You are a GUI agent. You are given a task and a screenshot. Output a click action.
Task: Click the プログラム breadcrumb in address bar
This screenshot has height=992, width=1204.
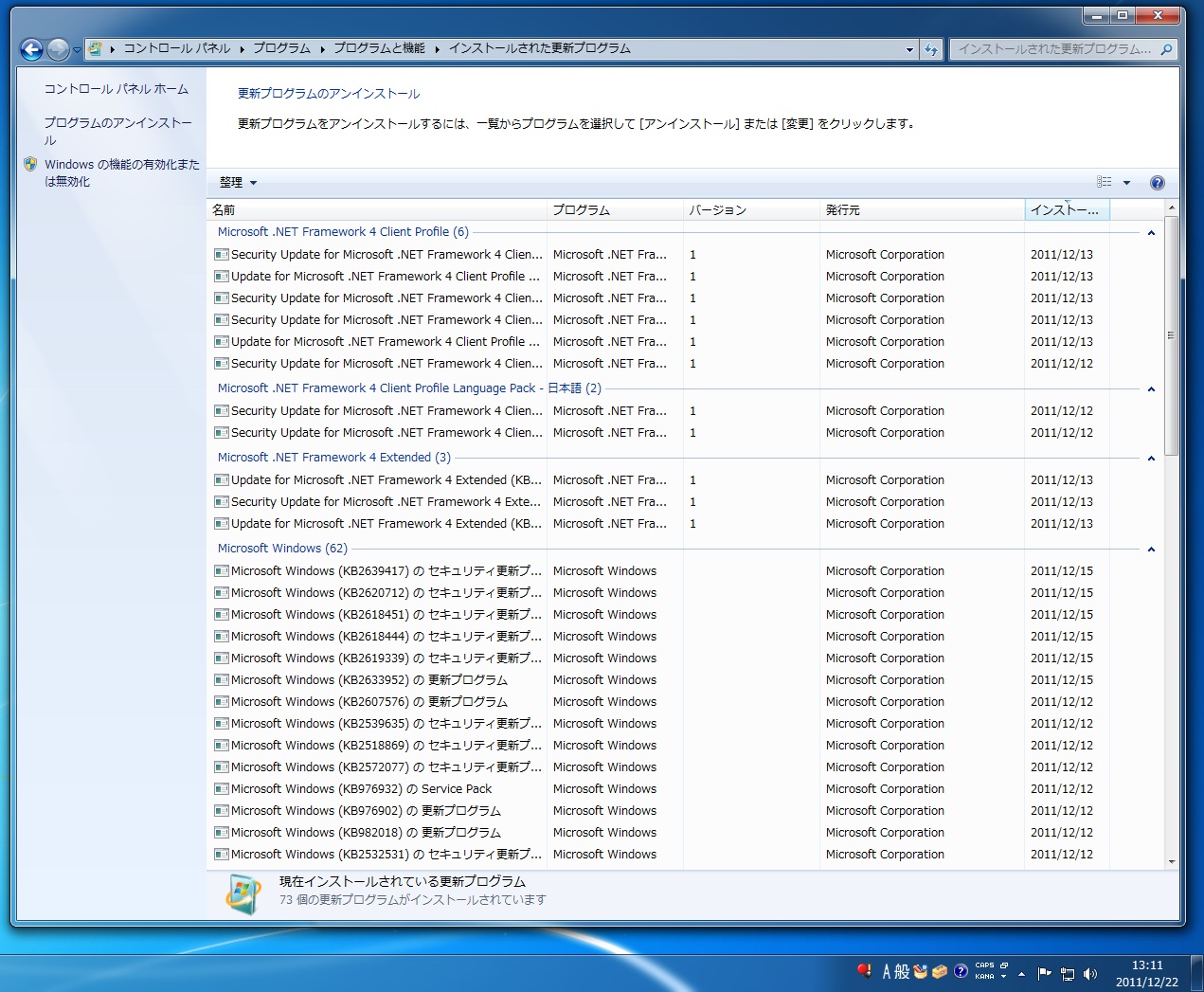coord(281,48)
